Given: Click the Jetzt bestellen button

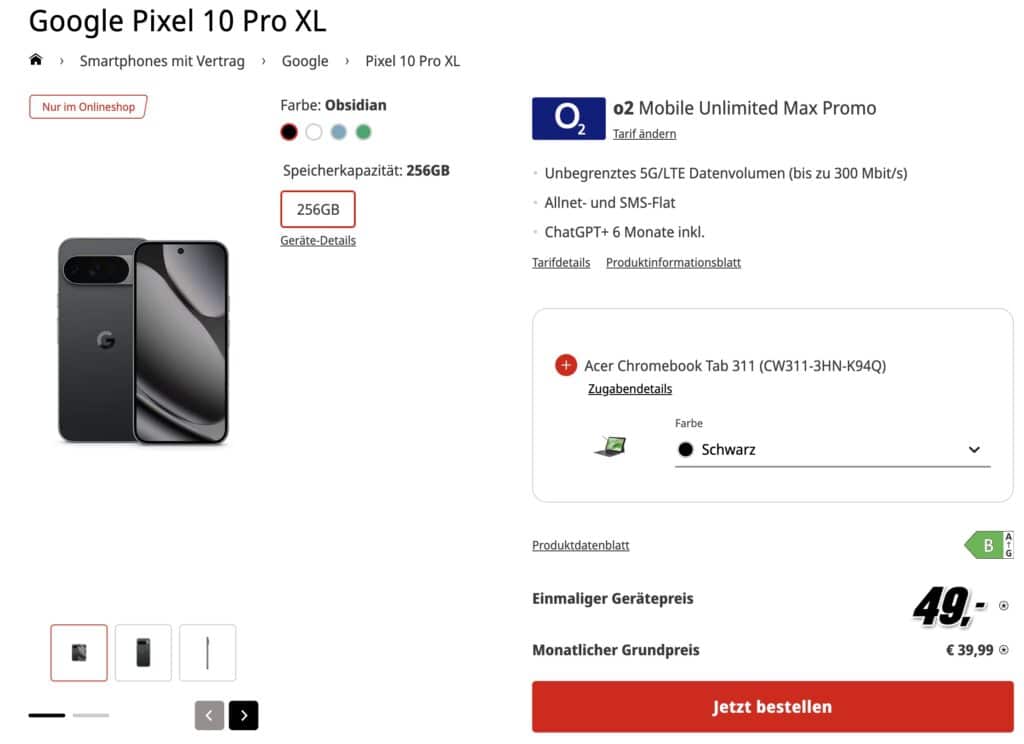Looking at the screenshot, I should point(772,707).
